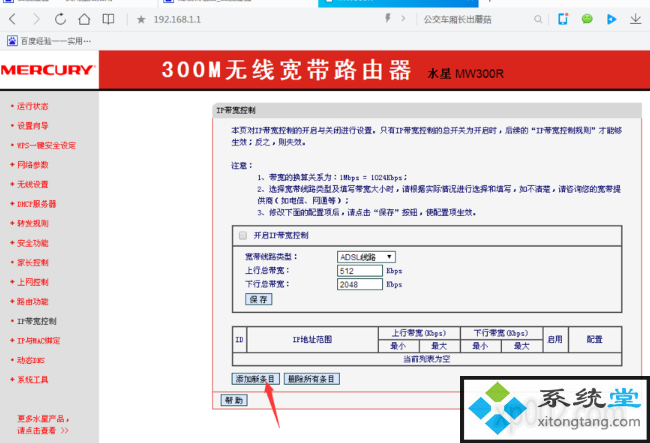This screenshot has height=443, width=650.
Task: Open the phone sync toolbar icon
Action: pos(563,19)
